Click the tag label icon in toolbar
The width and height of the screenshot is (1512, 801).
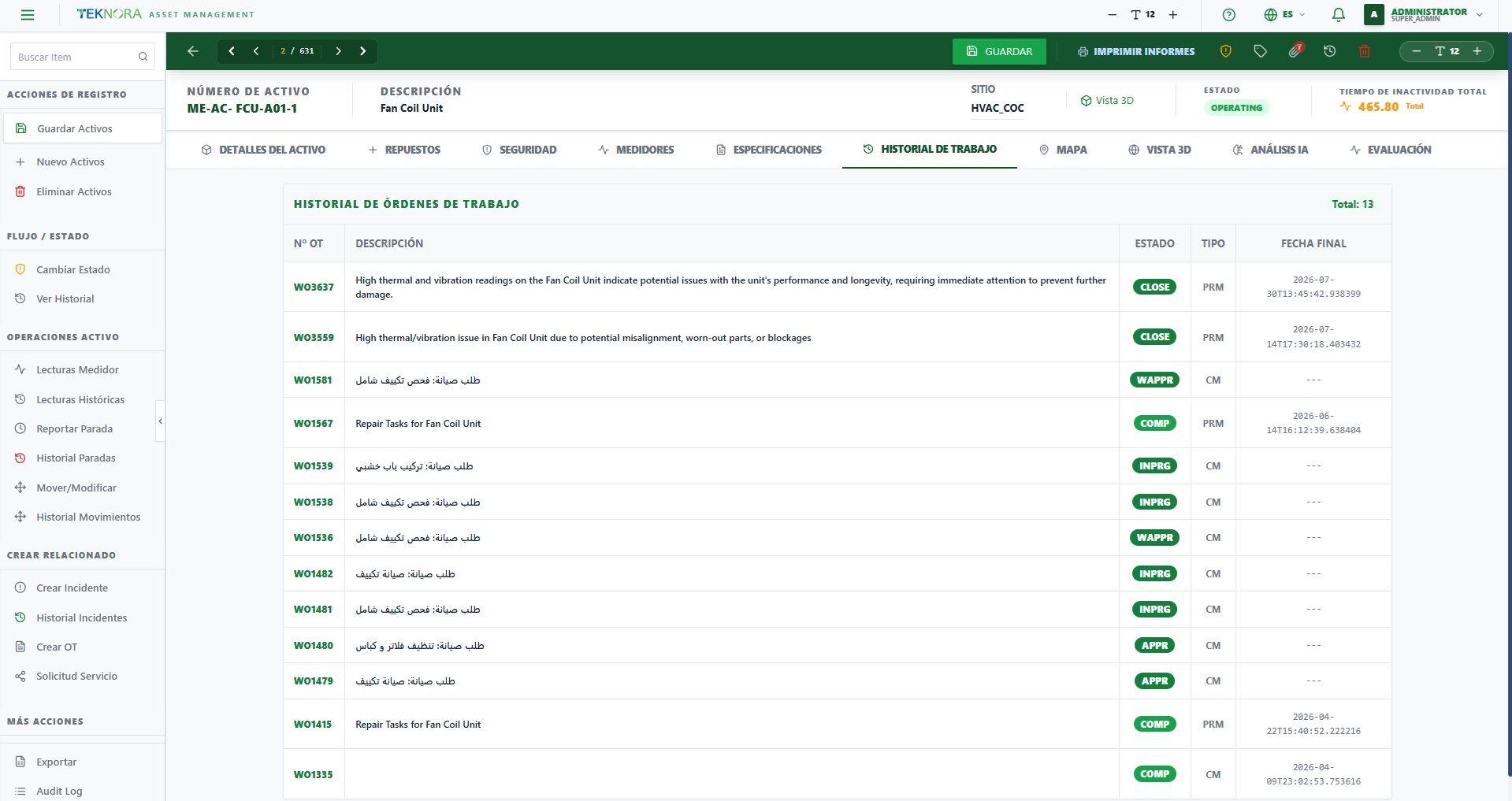tap(1260, 51)
